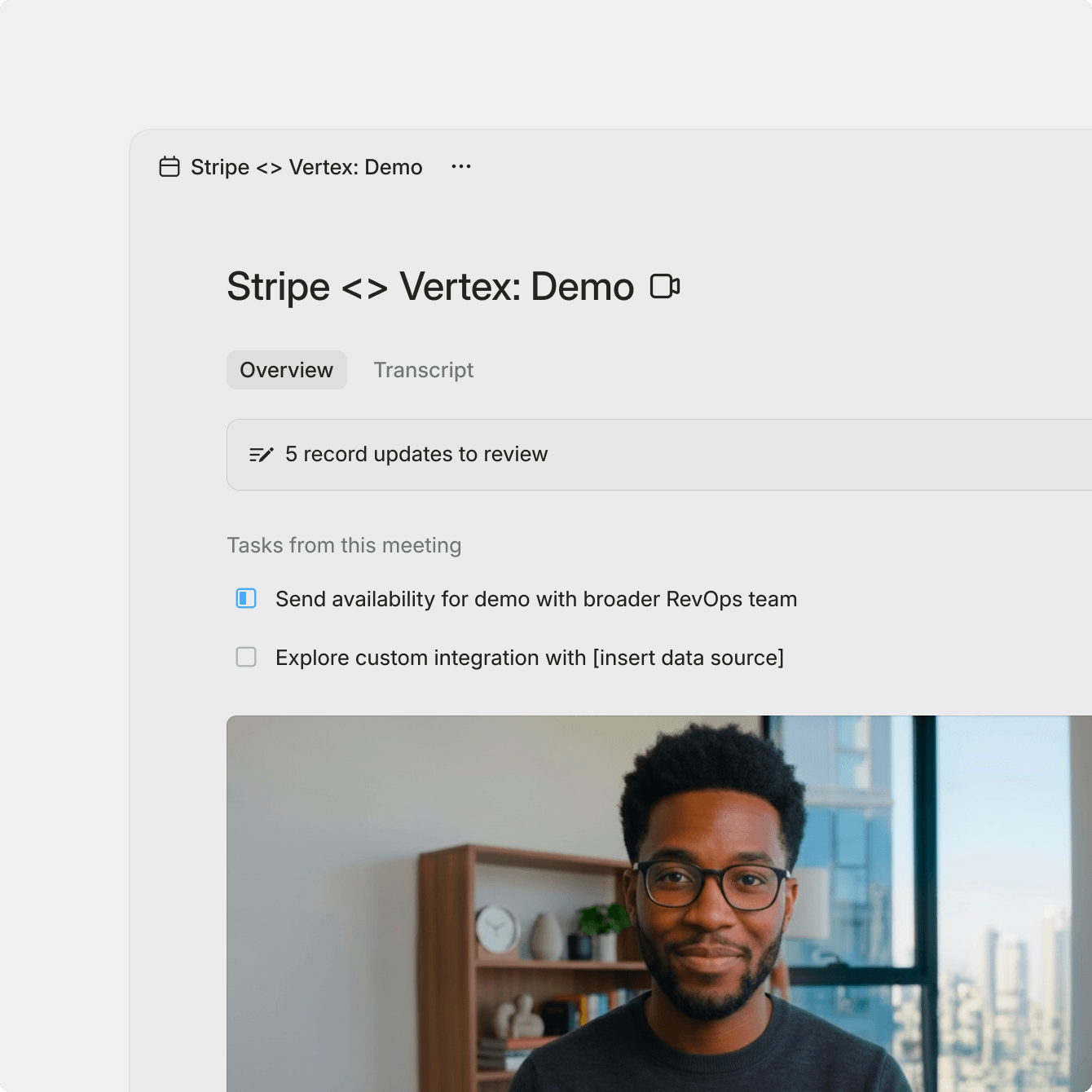1092x1092 pixels.
Task: Click the [insert data source] placeholder text
Action: pyautogui.click(x=689, y=658)
